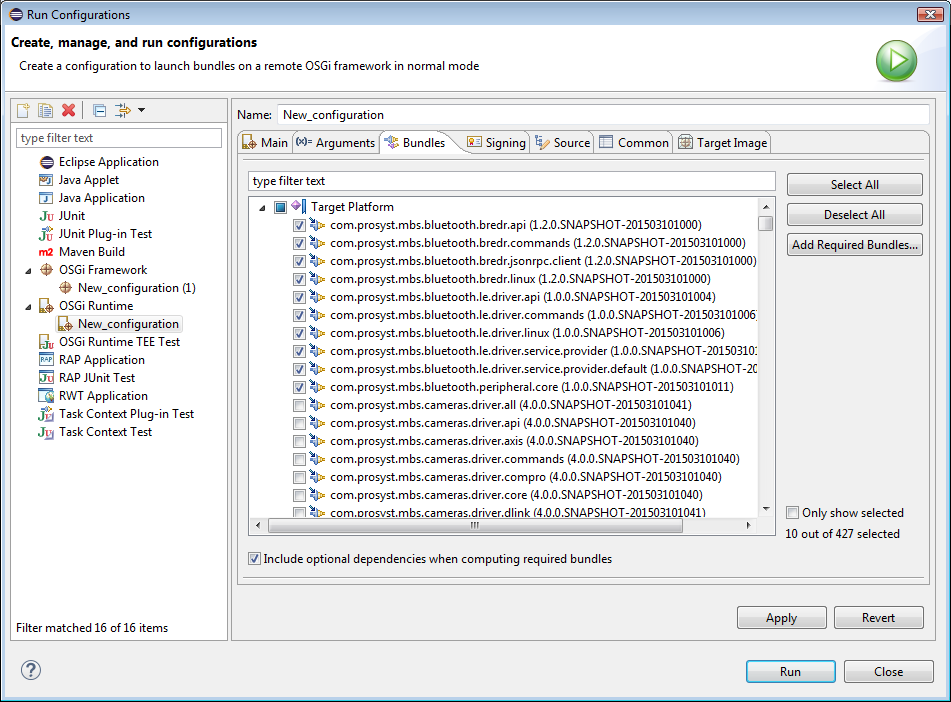The width and height of the screenshot is (951, 702).
Task: Click the Collapse All toolbar icon
Action: pyautogui.click(x=100, y=110)
